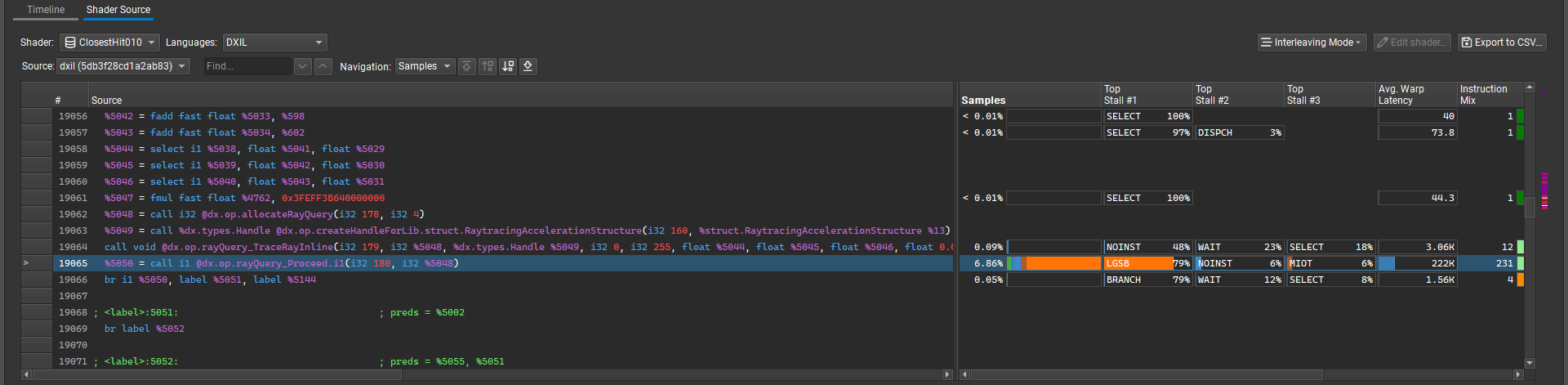Select line 19063 createHandleForLib row
Image resolution: width=1568 pixels, height=385 pixels.
point(503,231)
